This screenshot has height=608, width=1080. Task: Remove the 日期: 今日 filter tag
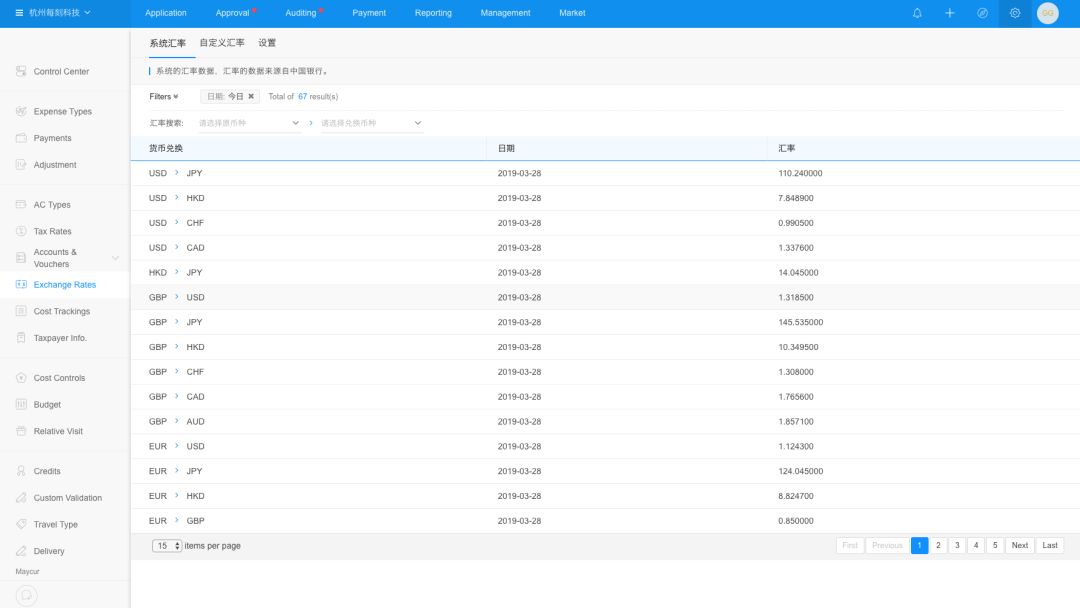point(251,96)
